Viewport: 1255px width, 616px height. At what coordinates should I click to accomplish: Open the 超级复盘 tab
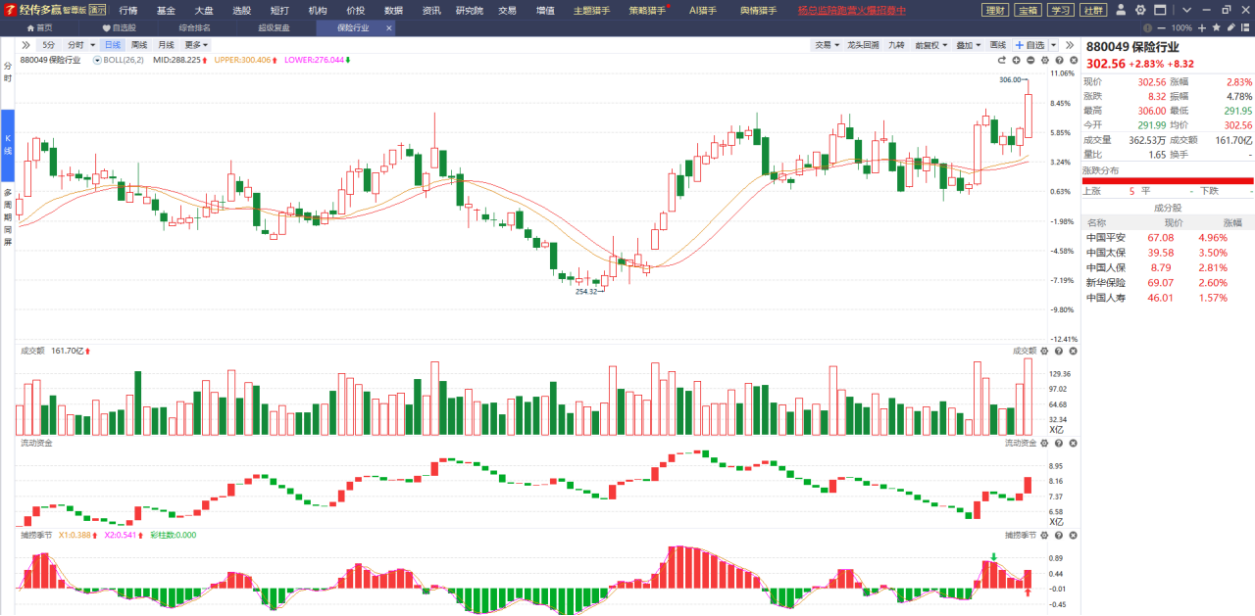click(x=273, y=28)
